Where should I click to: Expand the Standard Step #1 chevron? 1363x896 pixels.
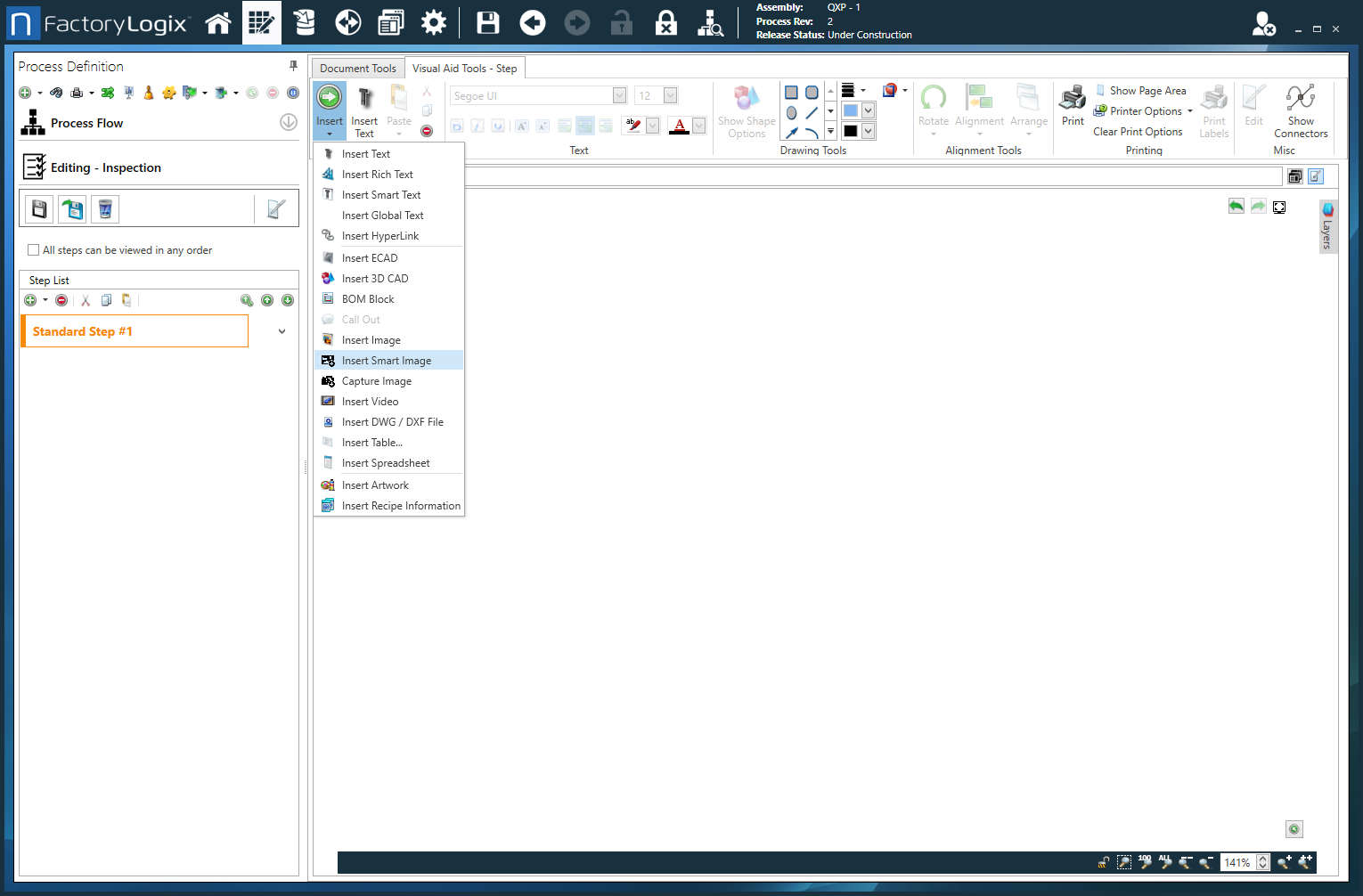click(282, 330)
